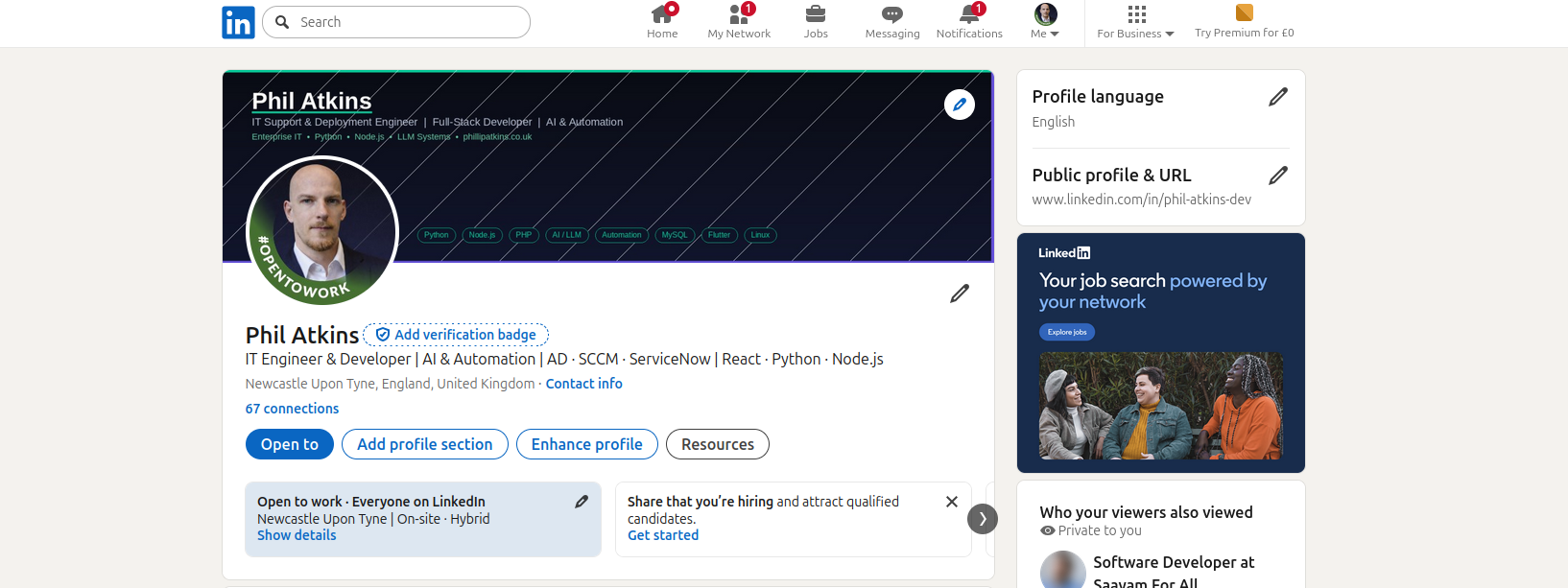The width and height of the screenshot is (1568, 588).
Task: Open the Software Developer at Saavam profile
Action: [x=1174, y=572]
